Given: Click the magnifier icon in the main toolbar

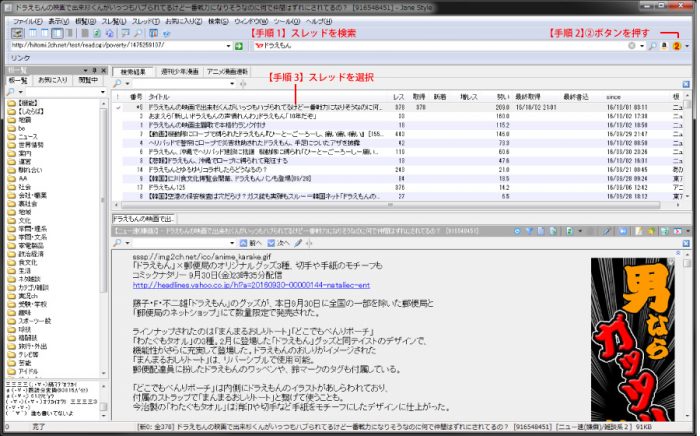Looking at the screenshot, I should pyautogui.click(x=138, y=33).
